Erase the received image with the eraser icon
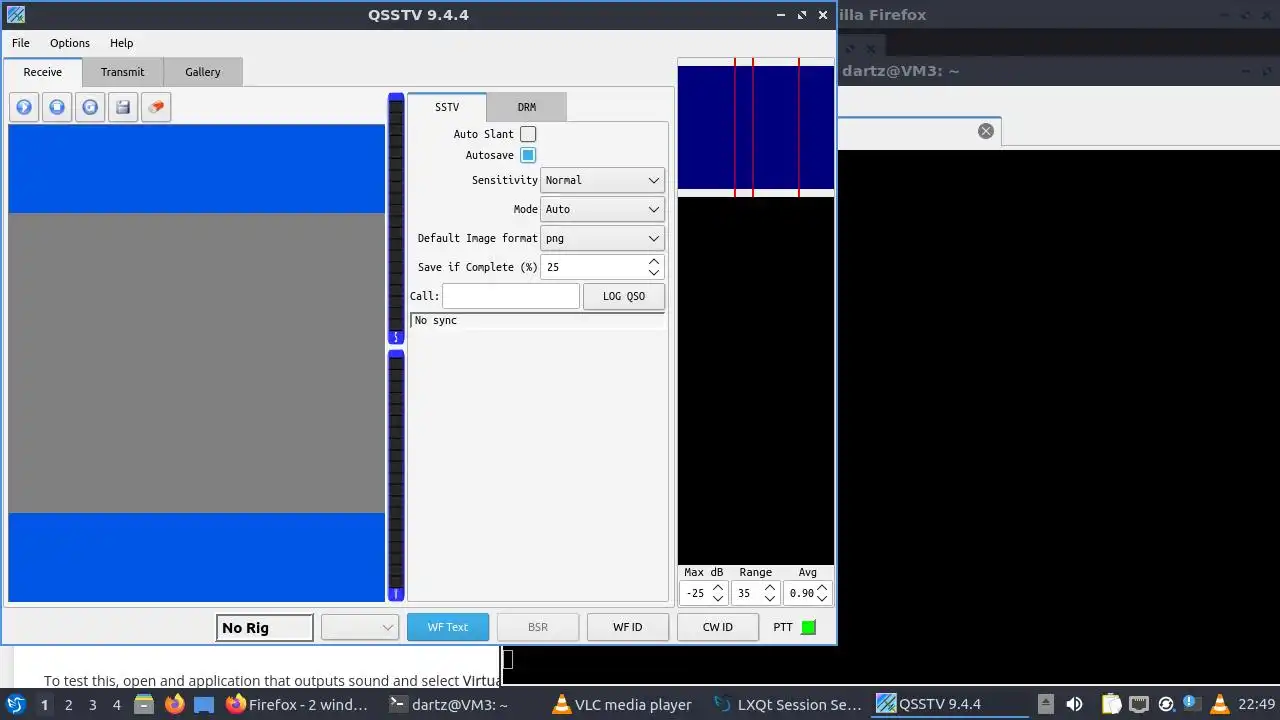This screenshot has width=1280, height=720. click(156, 107)
